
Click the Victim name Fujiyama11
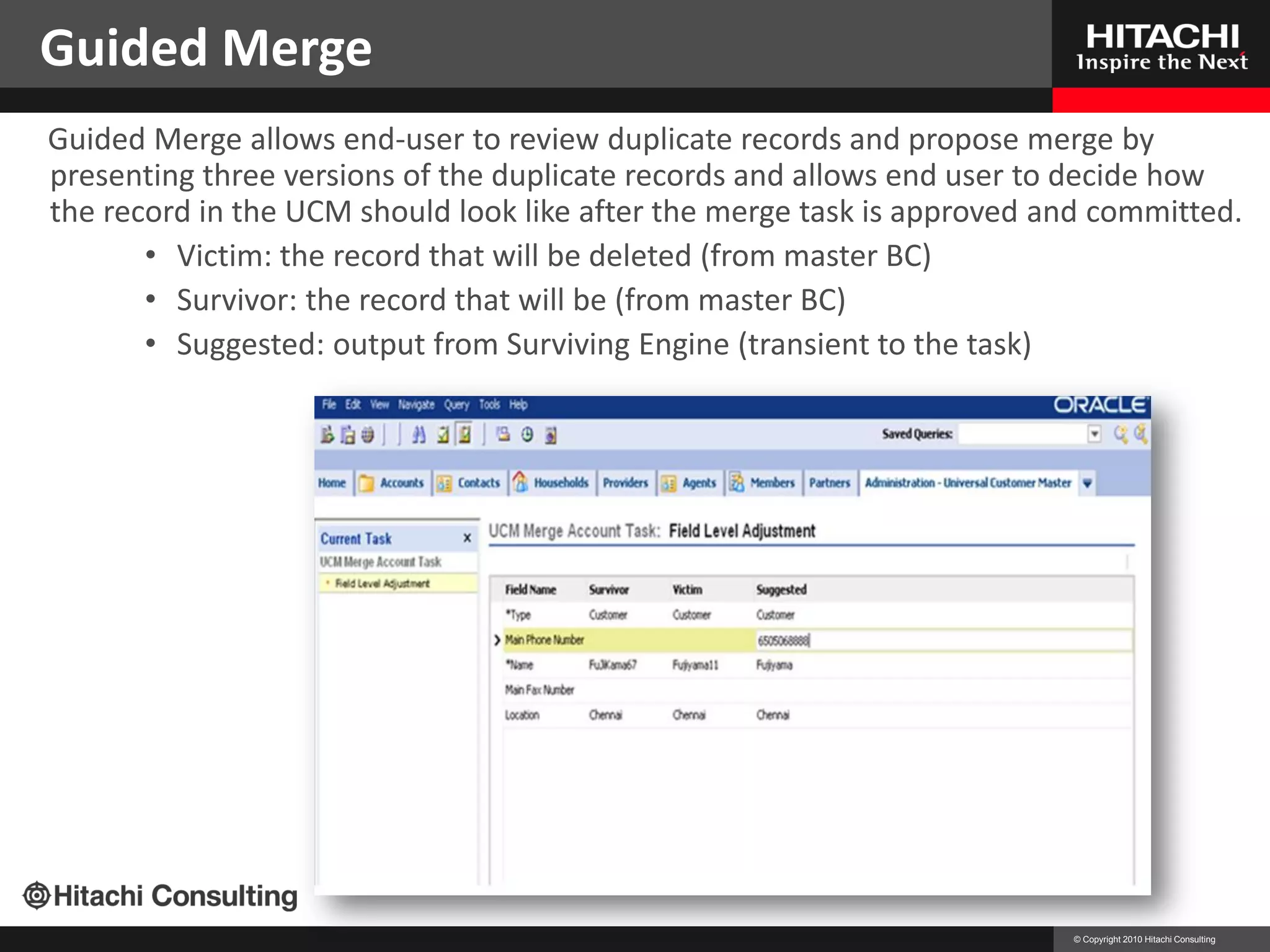tap(695, 665)
